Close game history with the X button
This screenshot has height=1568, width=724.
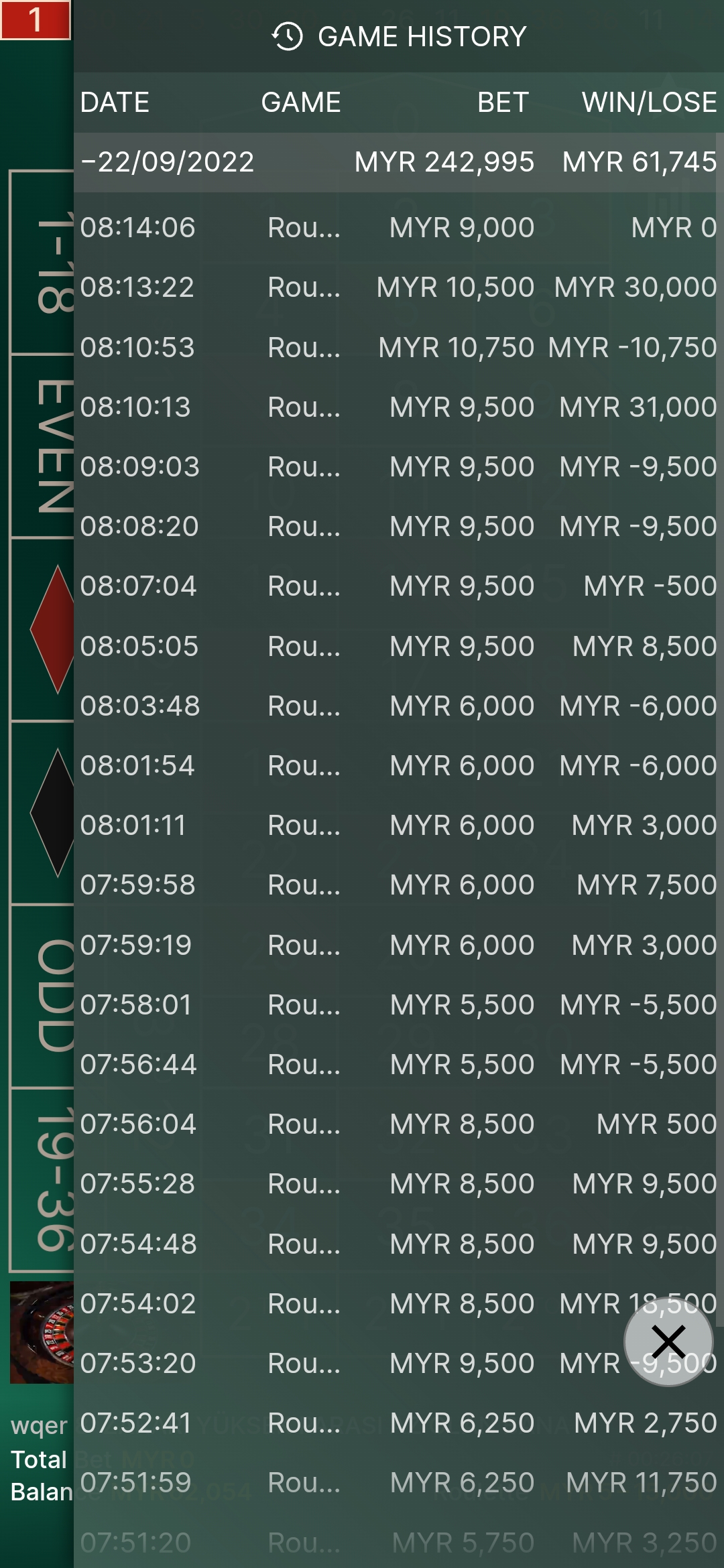668,1342
